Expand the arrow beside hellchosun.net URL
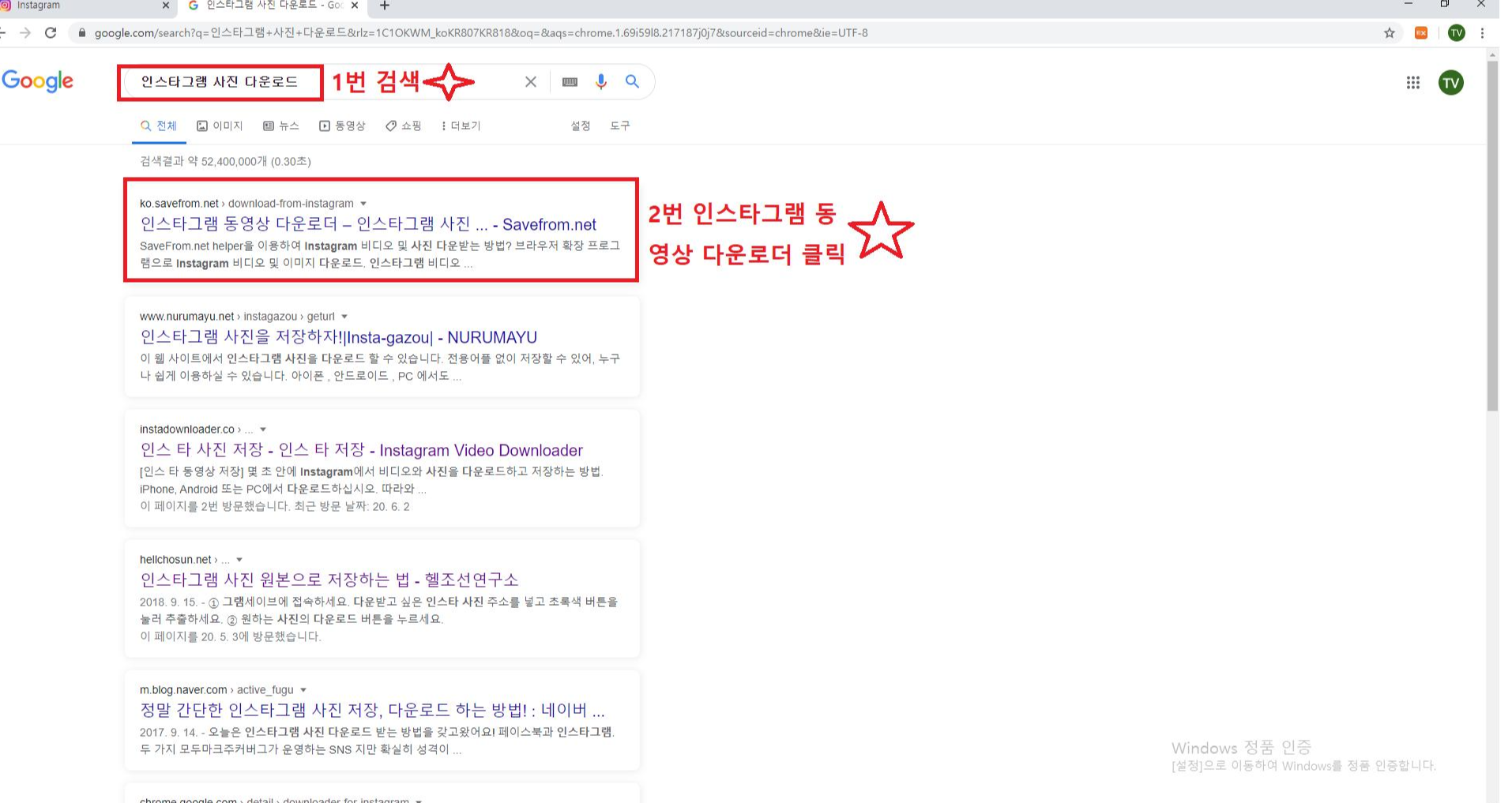 coord(239,560)
